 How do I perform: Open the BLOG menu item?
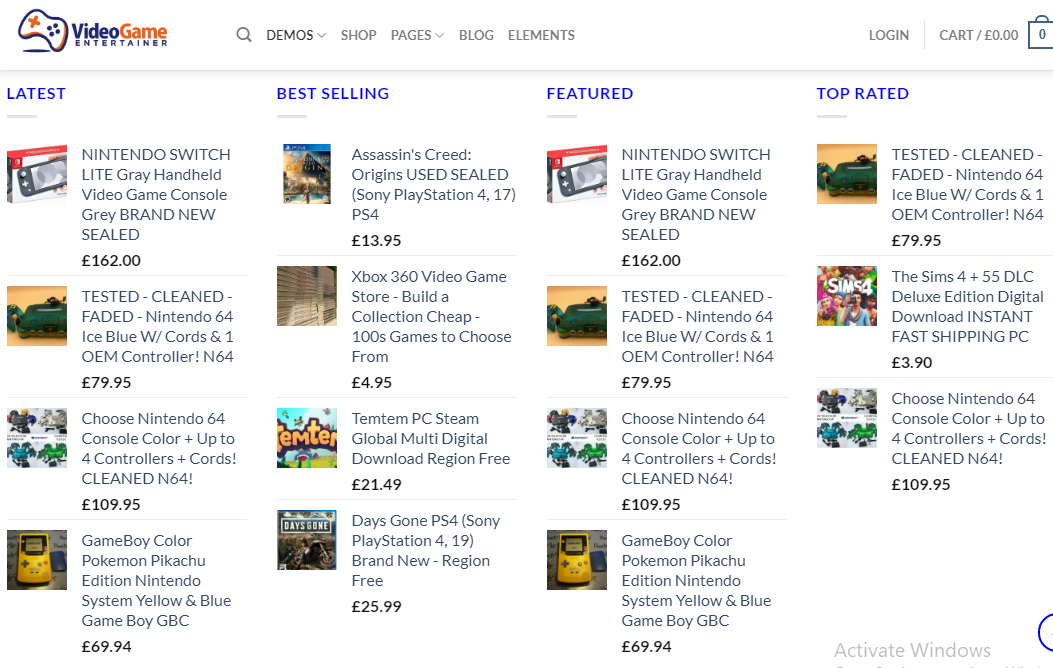point(476,35)
